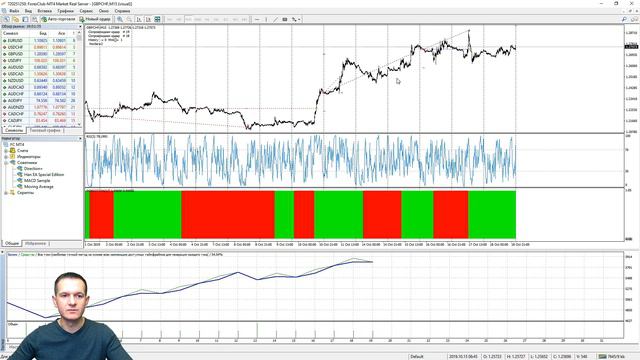The height and width of the screenshot is (360, 640).
Task: Select USDCHF row in Market Watch
Action: tap(39, 47)
